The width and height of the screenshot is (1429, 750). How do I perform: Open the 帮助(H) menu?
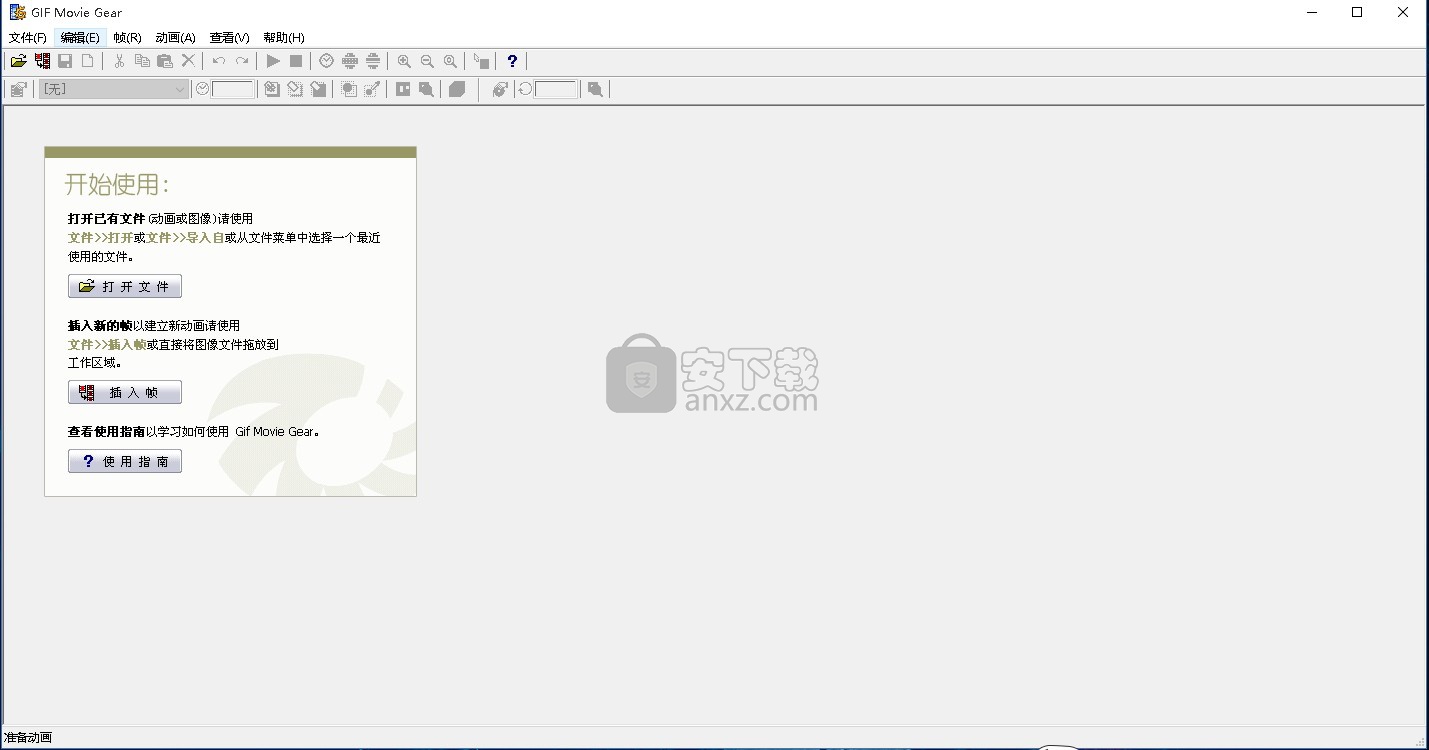pos(283,38)
